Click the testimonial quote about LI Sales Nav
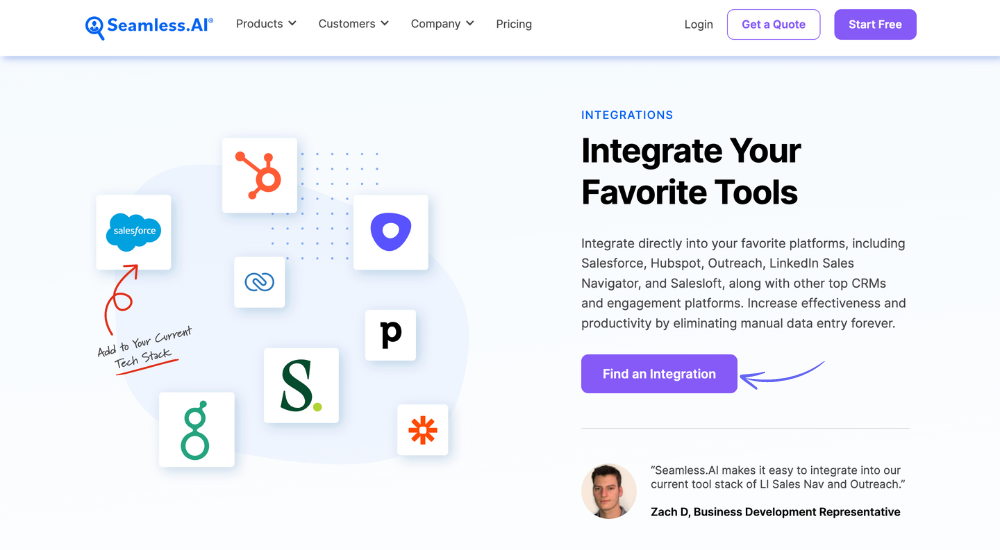The image size is (1000, 550). [x=778, y=477]
